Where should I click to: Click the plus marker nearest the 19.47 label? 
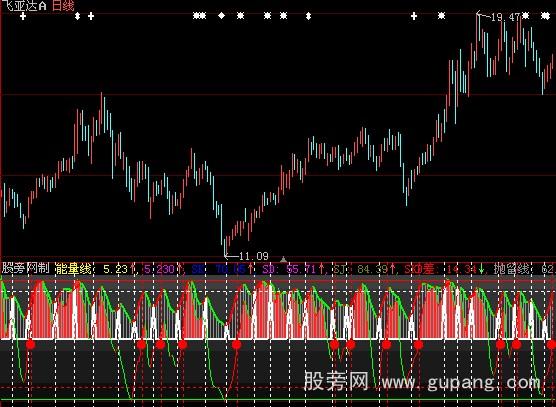coord(414,16)
